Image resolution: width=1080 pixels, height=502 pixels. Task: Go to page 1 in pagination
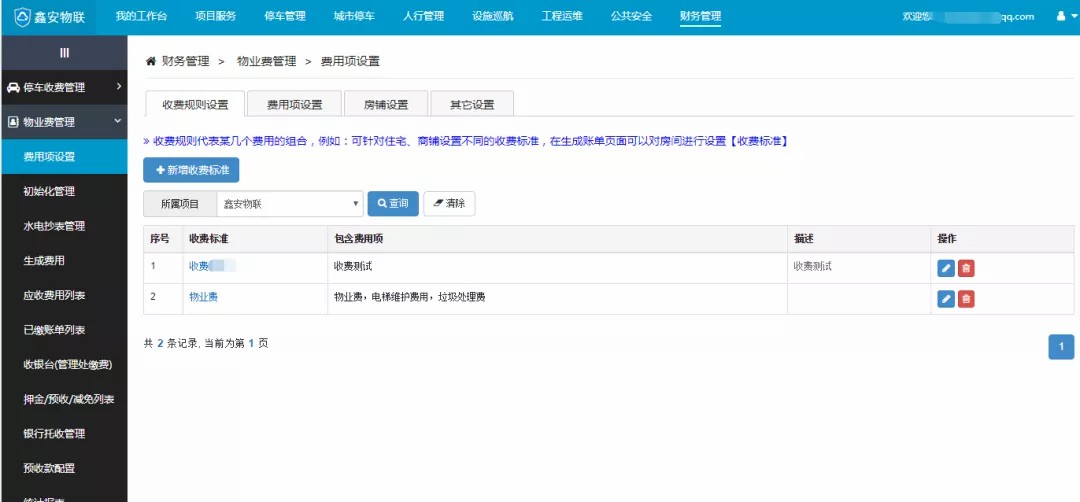click(x=1061, y=347)
